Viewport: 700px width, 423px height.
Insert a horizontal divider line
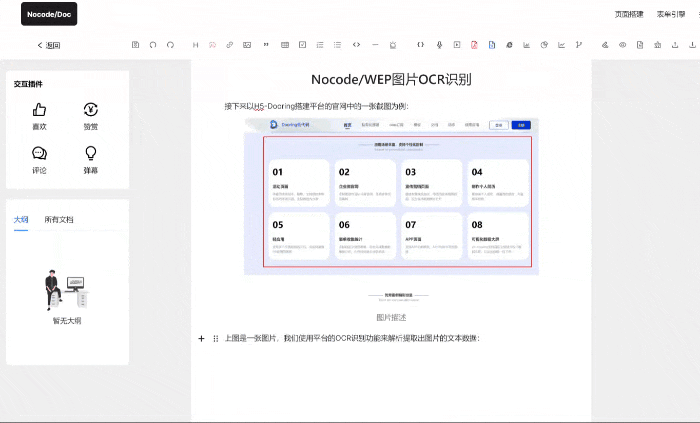tap(375, 45)
